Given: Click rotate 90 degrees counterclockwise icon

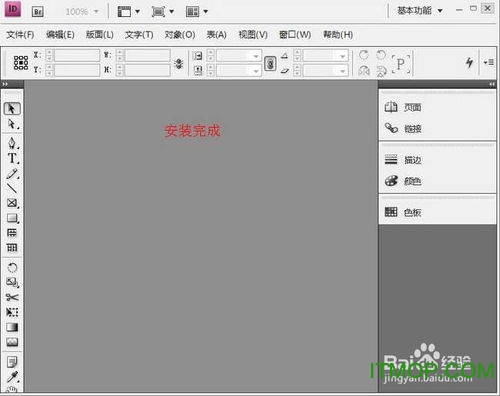Looking at the screenshot, I should tap(381, 55).
